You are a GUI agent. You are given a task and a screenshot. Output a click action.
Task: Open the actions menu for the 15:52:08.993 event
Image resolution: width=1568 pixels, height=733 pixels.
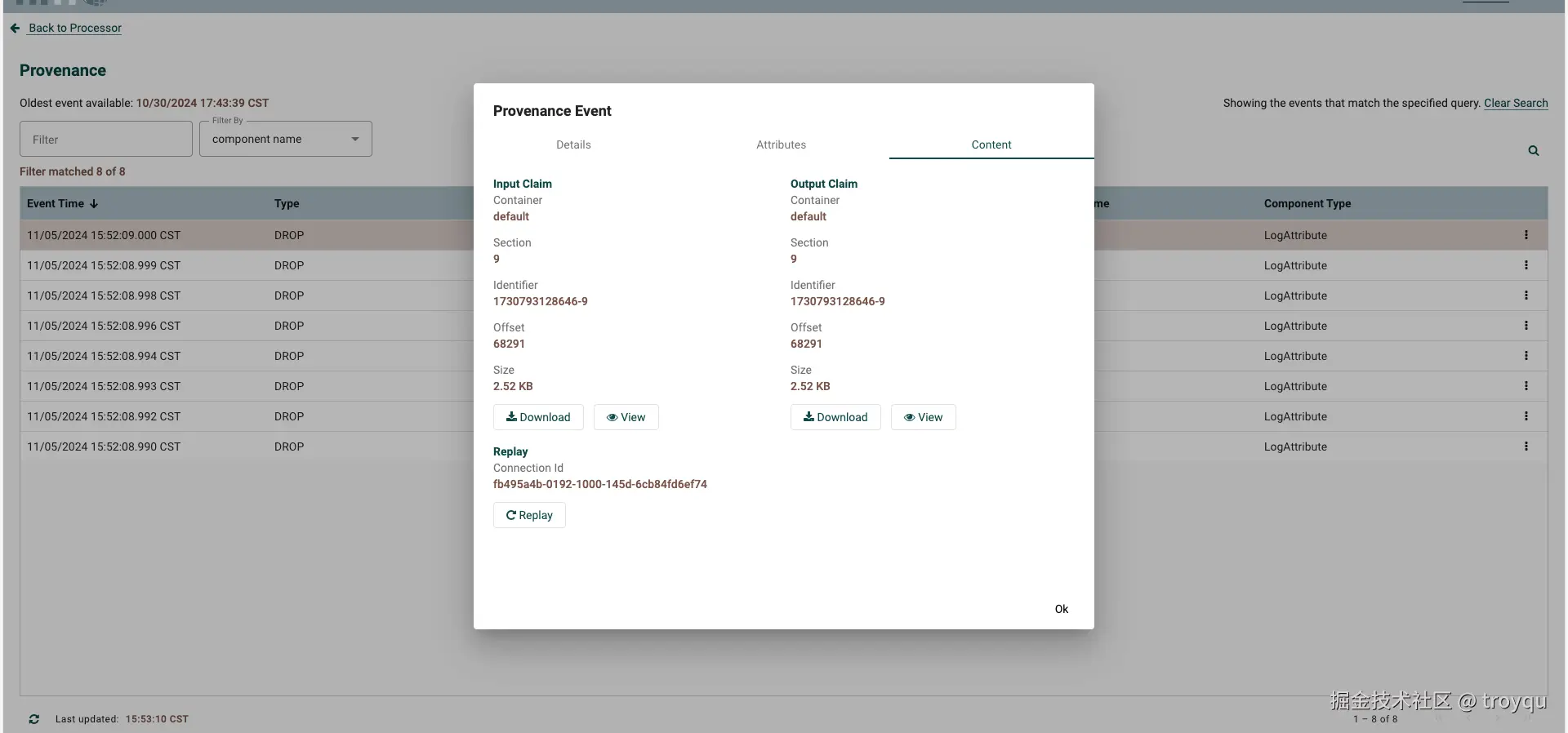click(1526, 386)
